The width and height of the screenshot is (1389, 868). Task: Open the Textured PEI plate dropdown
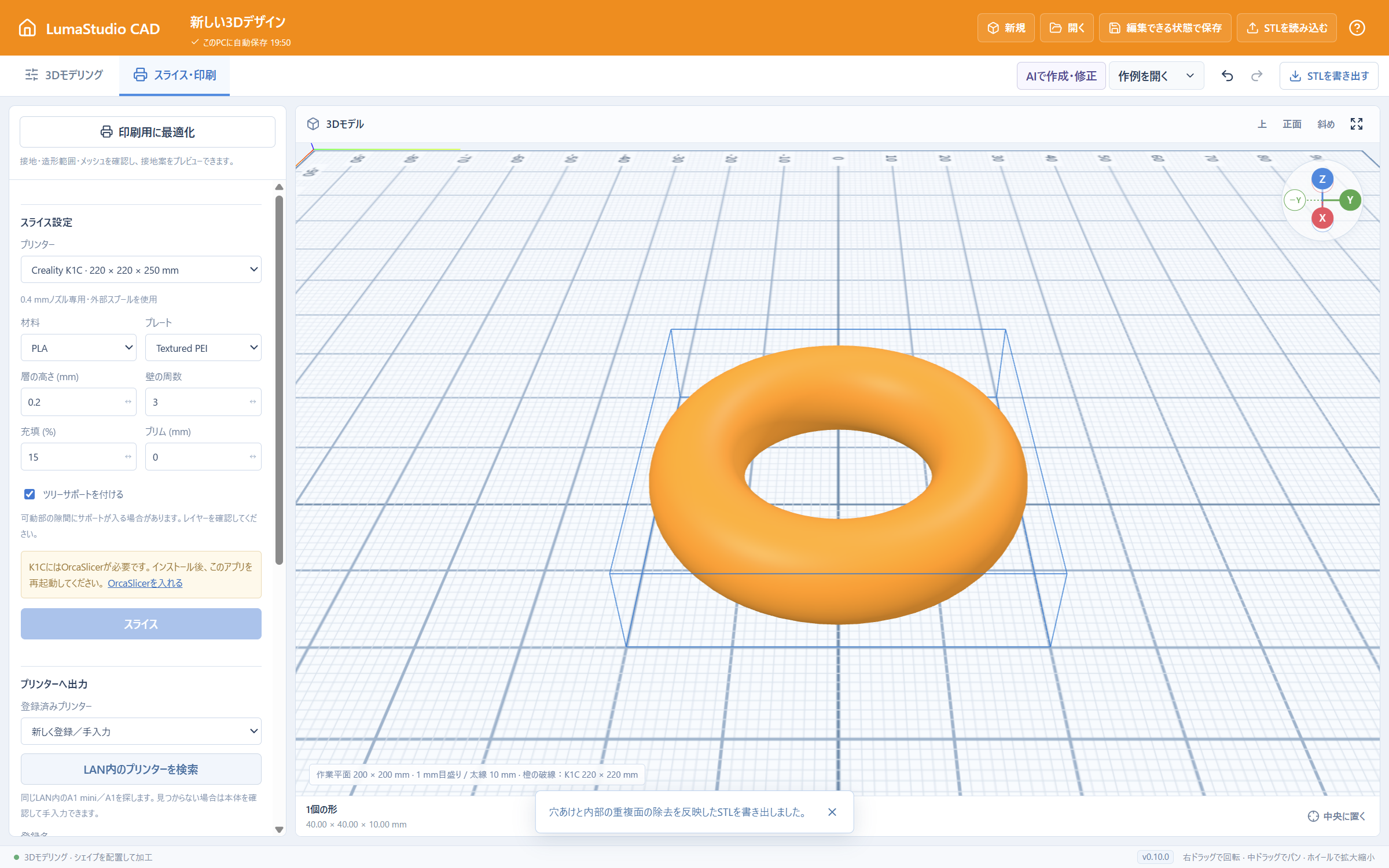(203, 348)
